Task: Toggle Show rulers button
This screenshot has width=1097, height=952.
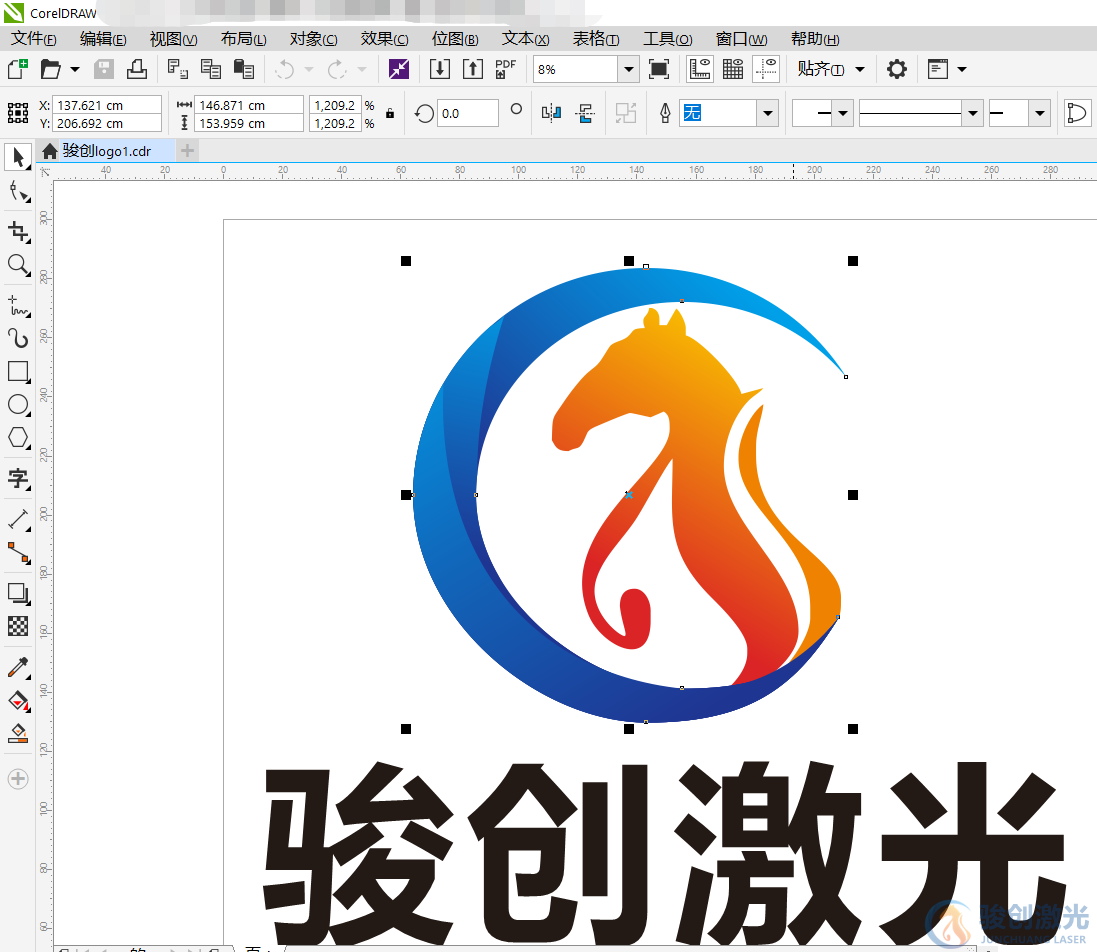Action: [x=700, y=69]
